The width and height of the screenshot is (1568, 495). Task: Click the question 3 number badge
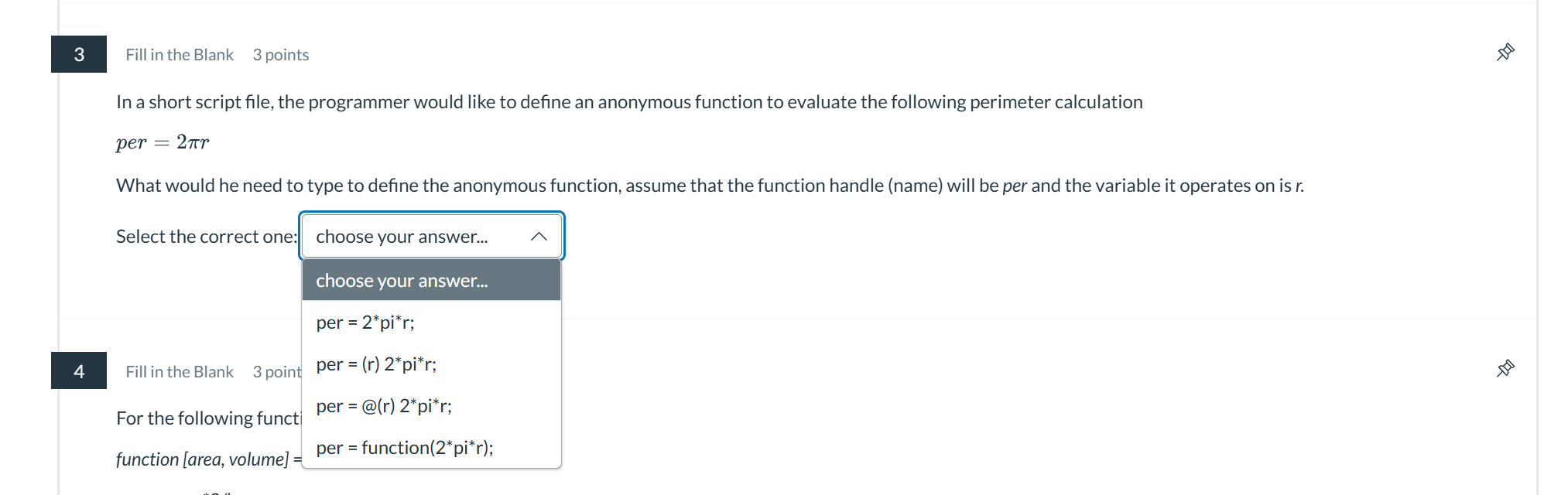78,54
